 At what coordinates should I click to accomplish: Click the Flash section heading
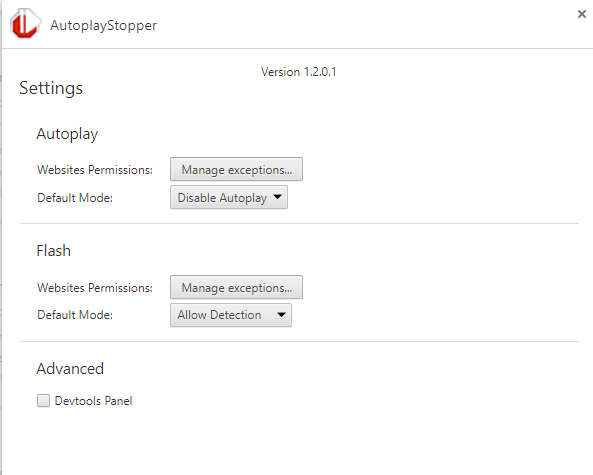point(53,251)
